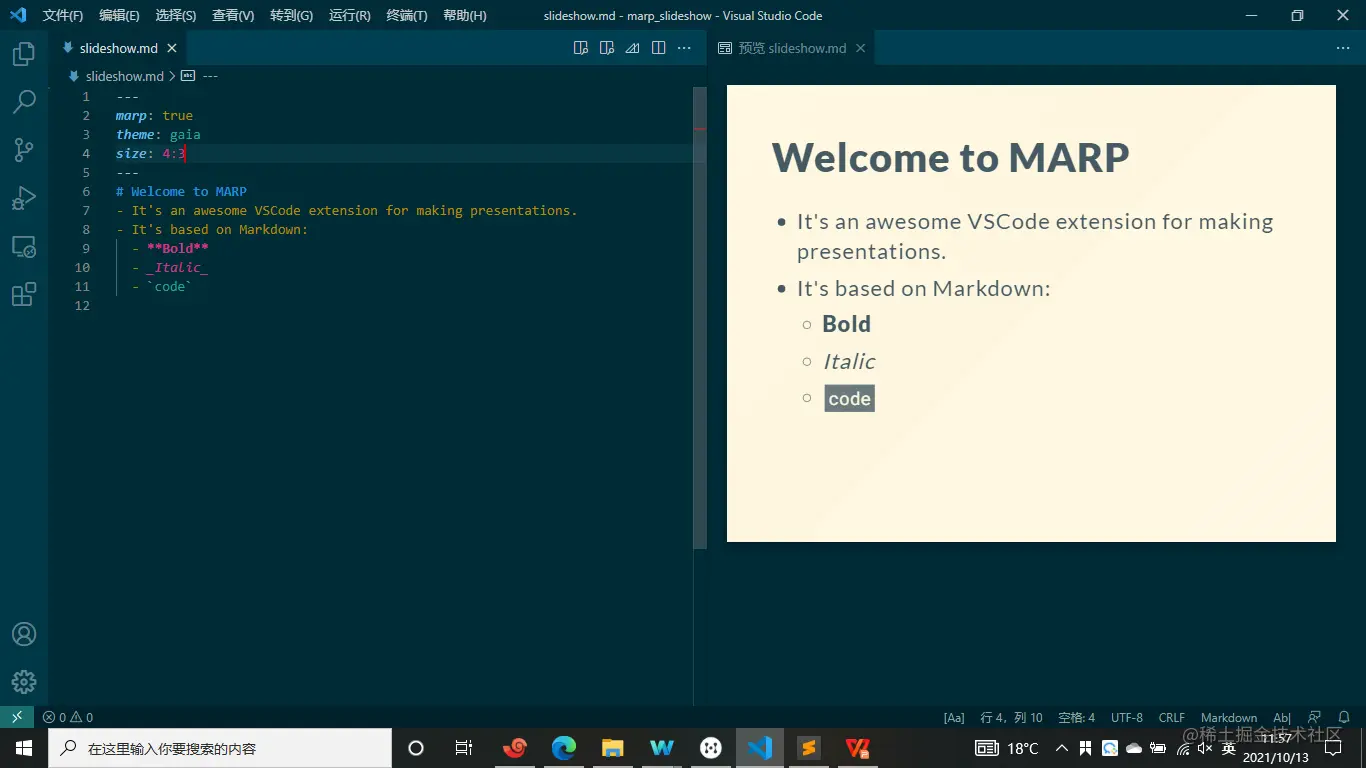Screen dimensions: 1366x768
Task: Open the Explorer view in activity bar
Action: 24,54
